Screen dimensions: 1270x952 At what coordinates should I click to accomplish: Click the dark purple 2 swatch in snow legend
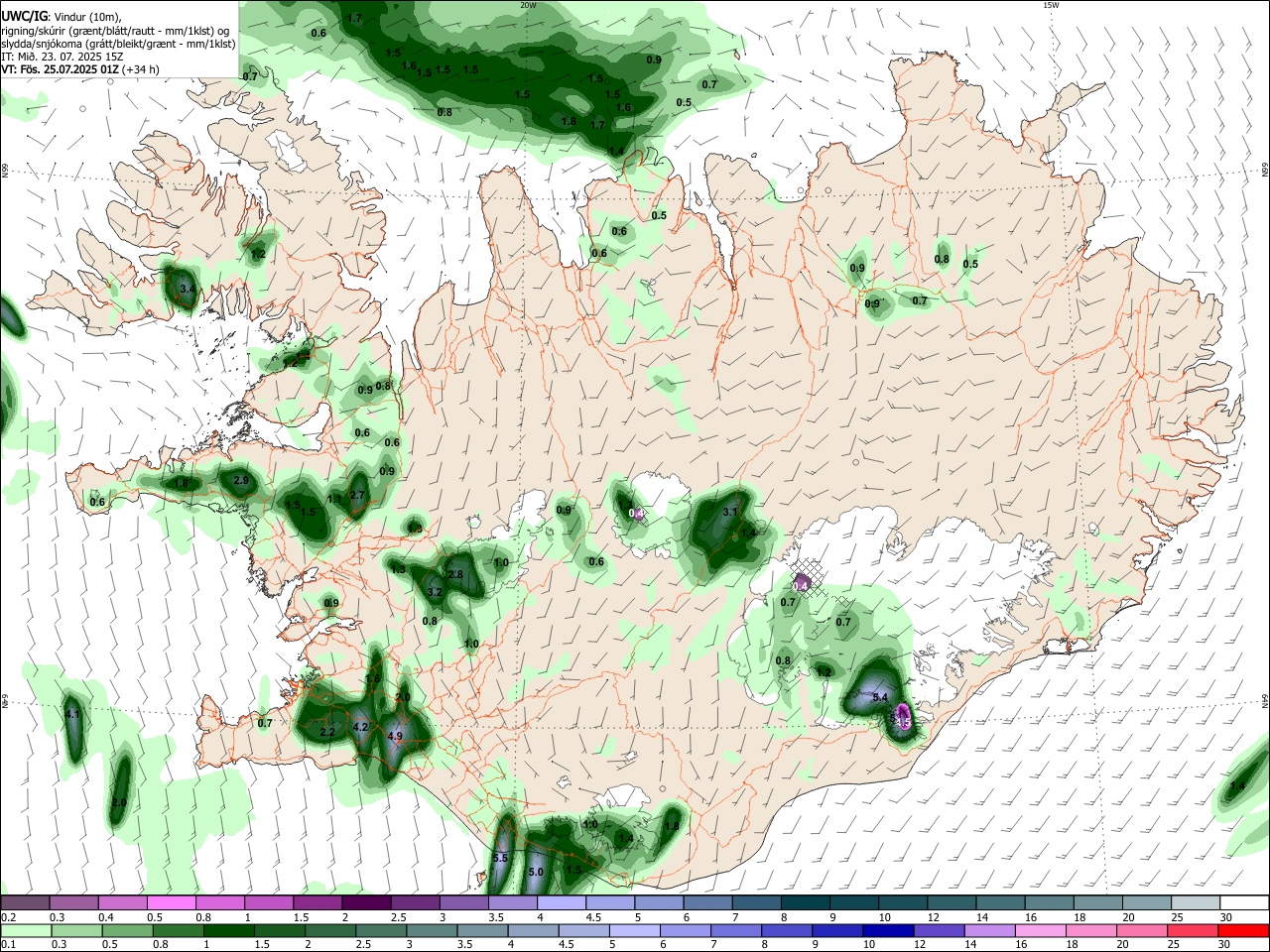[366, 902]
